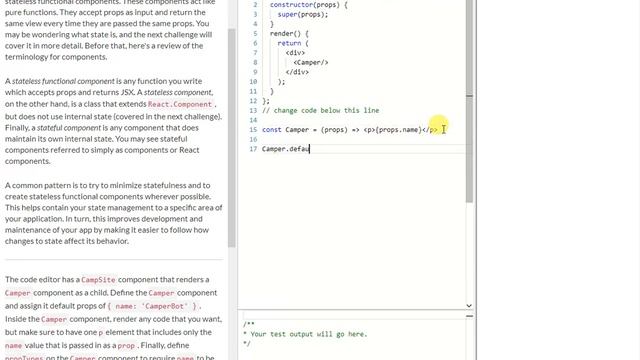Click the 'name' inline code before 'value that is passed'
The image size is (640, 360).
(13, 345)
